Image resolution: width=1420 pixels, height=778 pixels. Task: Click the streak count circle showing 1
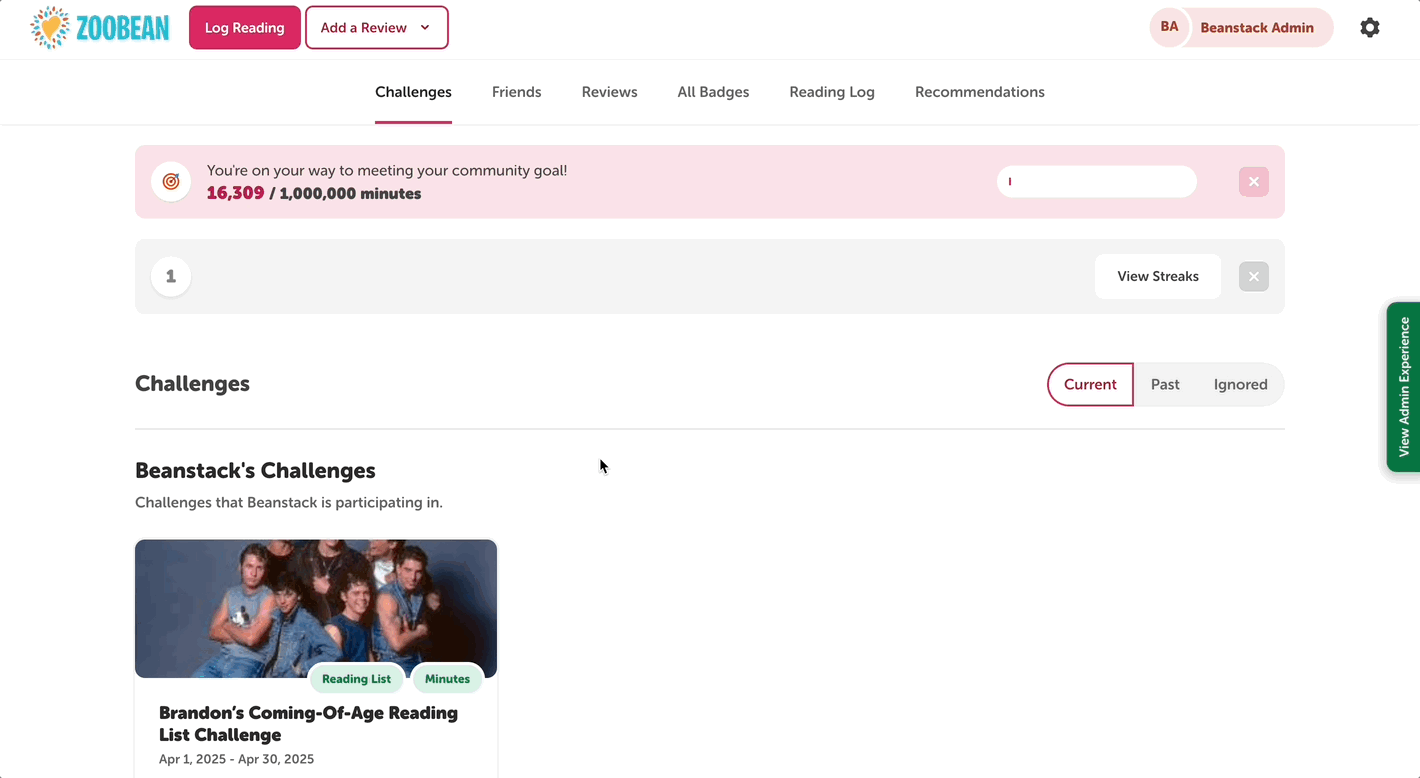coord(170,276)
